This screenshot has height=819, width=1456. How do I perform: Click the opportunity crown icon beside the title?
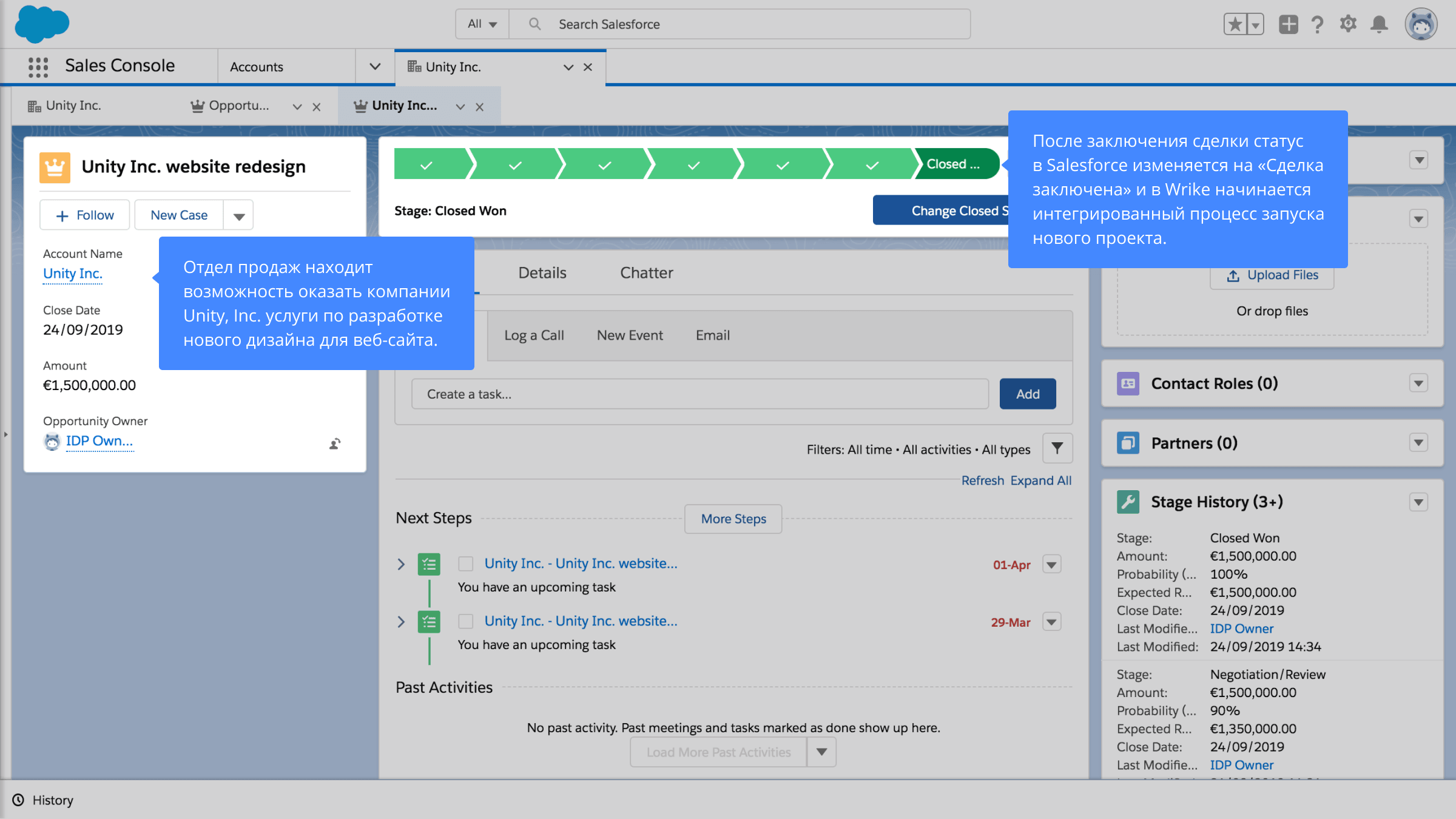55,167
